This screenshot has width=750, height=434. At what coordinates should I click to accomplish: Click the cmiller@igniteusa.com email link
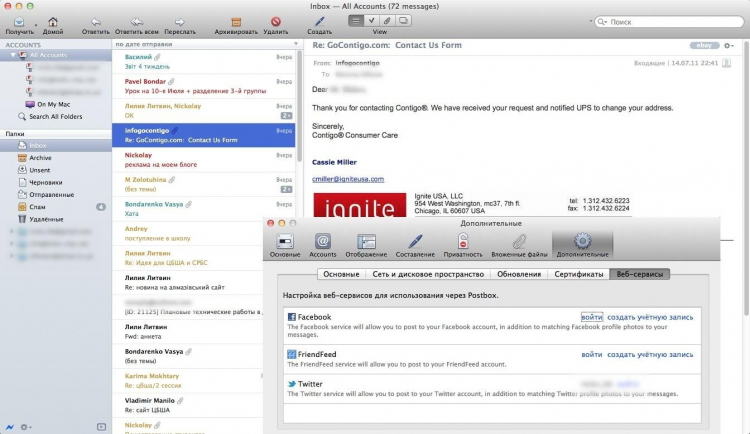(x=348, y=179)
